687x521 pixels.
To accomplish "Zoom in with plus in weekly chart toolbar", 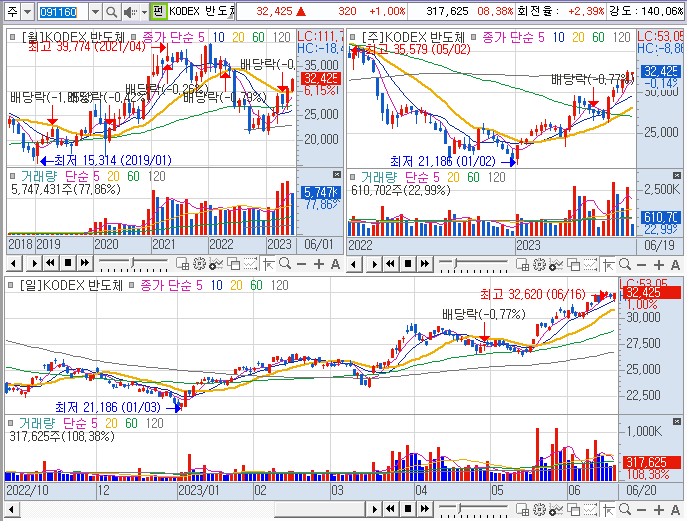I will (659, 265).
